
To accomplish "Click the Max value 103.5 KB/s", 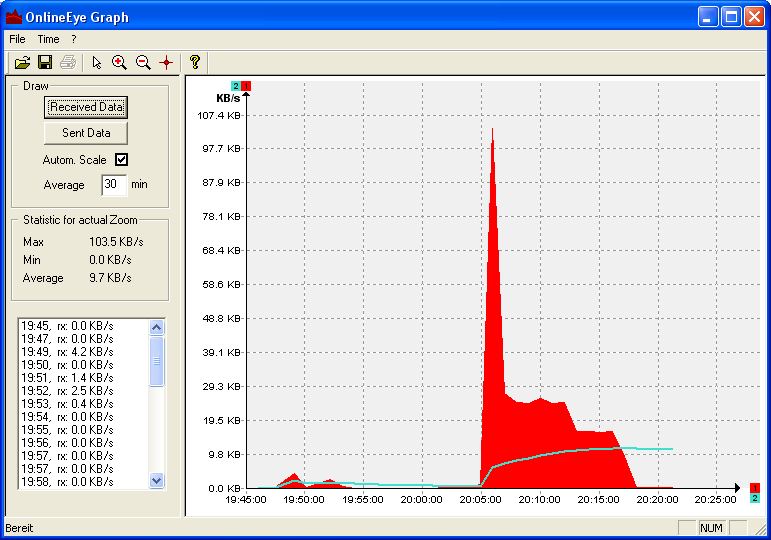I will (x=116, y=242).
